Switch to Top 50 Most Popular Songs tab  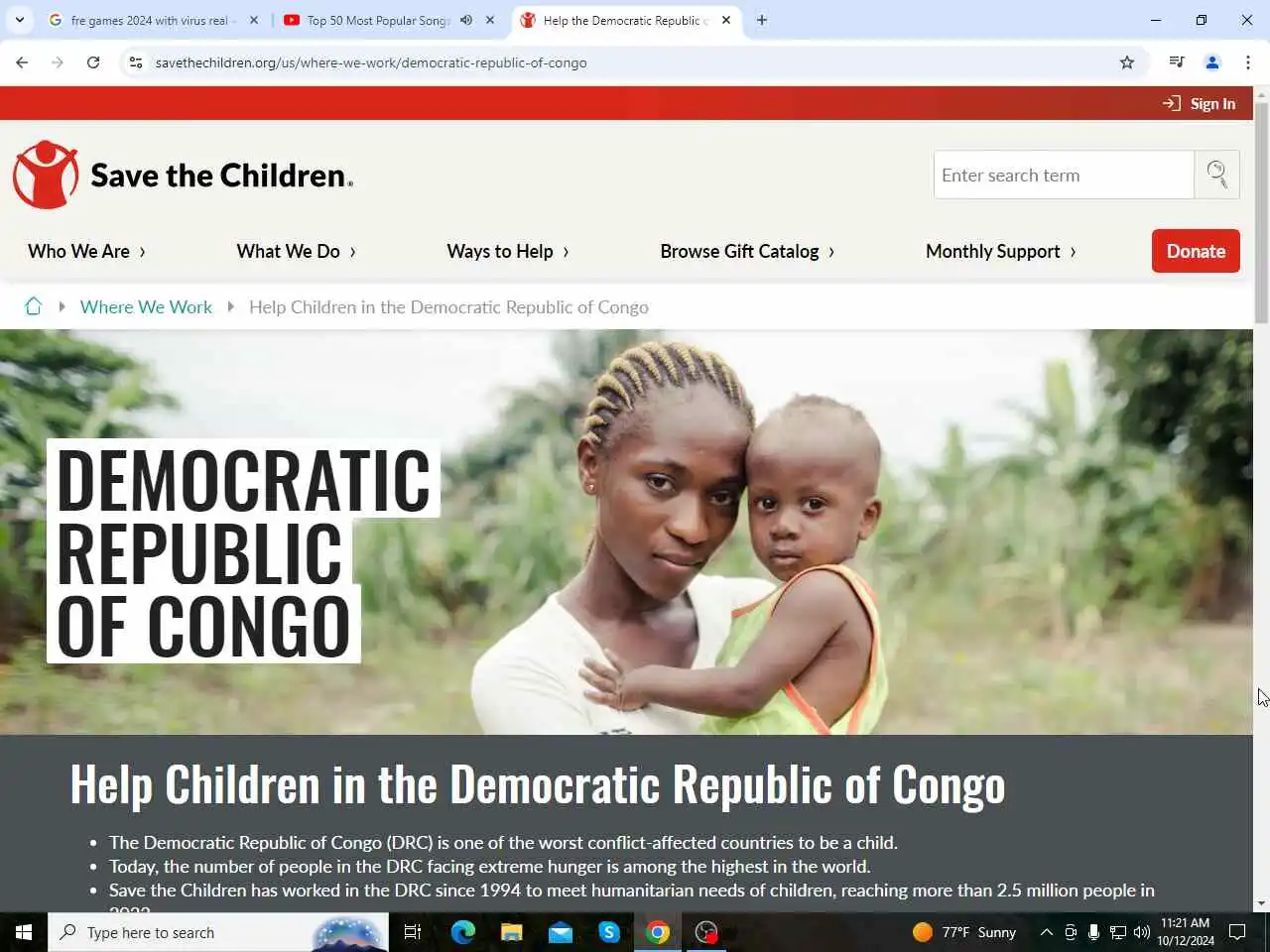coord(377,20)
